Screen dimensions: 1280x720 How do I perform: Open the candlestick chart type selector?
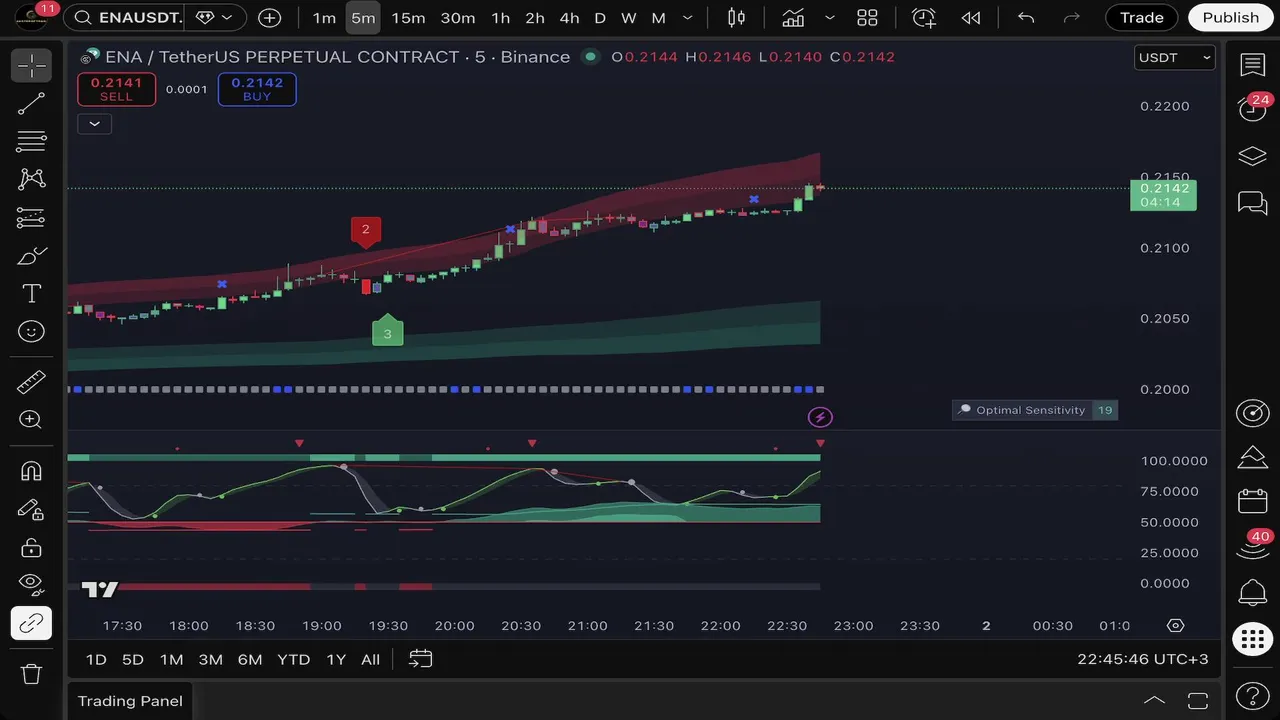click(x=737, y=17)
